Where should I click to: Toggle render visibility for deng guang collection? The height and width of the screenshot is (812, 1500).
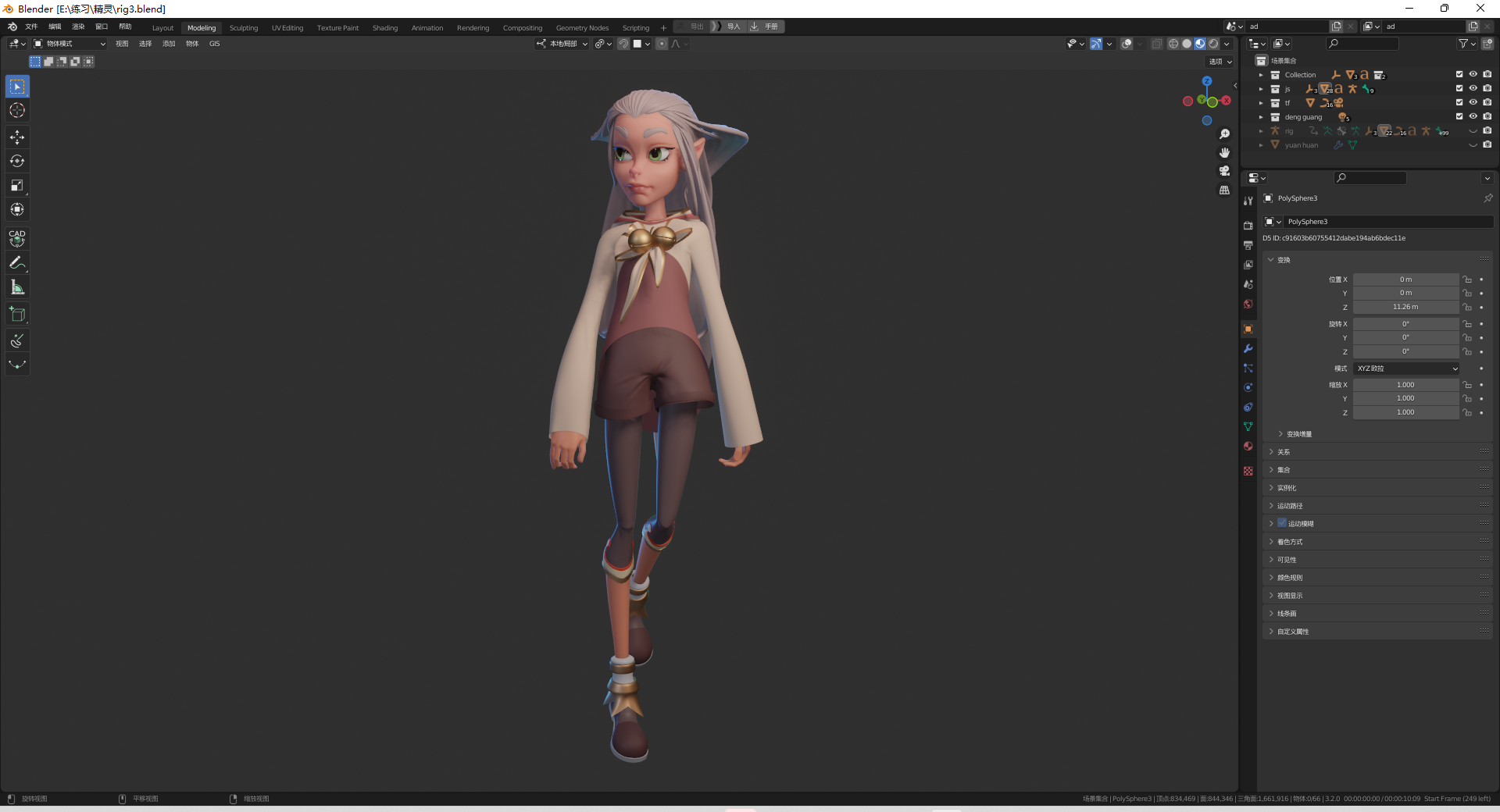point(1488,116)
